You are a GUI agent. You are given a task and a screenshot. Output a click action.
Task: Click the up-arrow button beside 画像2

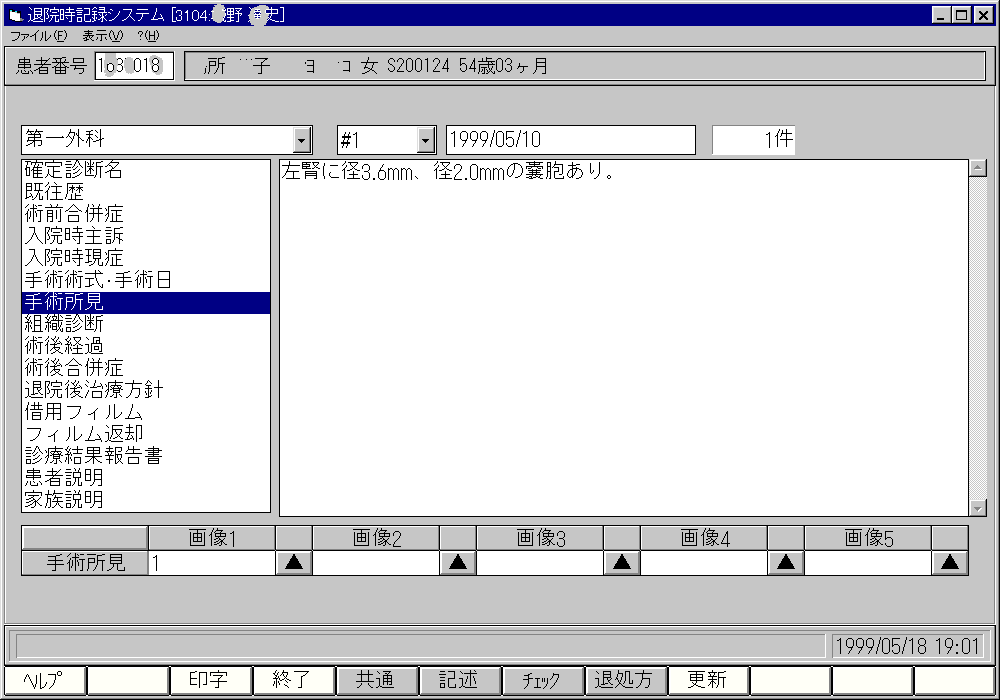pos(458,563)
